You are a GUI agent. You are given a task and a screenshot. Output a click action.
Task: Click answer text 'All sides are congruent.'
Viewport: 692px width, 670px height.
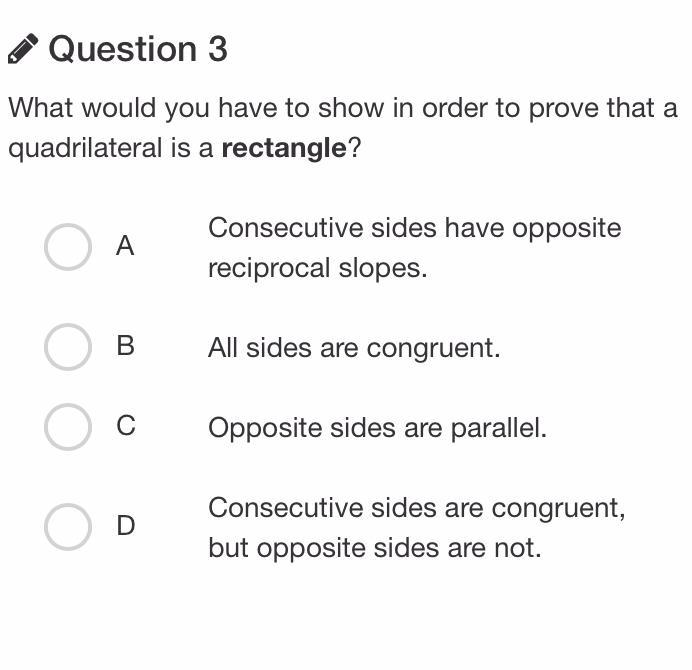click(x=354, y=348)
